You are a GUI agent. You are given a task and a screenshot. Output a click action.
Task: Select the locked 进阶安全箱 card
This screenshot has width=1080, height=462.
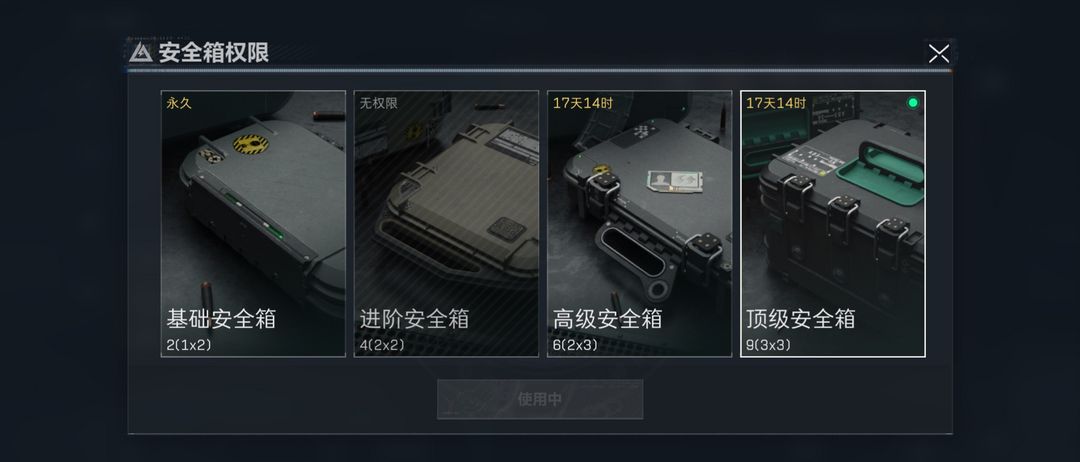pos(446,224)
